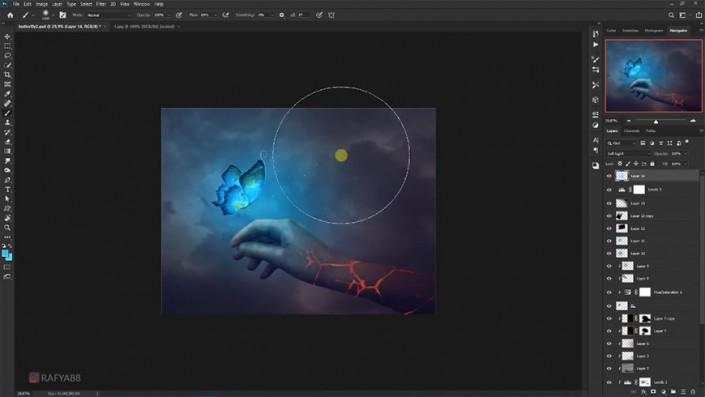Viewport: 705px width, 397px height.
Task: Open the Flow dropdown in options bar
Action: (x=214, y=15)
